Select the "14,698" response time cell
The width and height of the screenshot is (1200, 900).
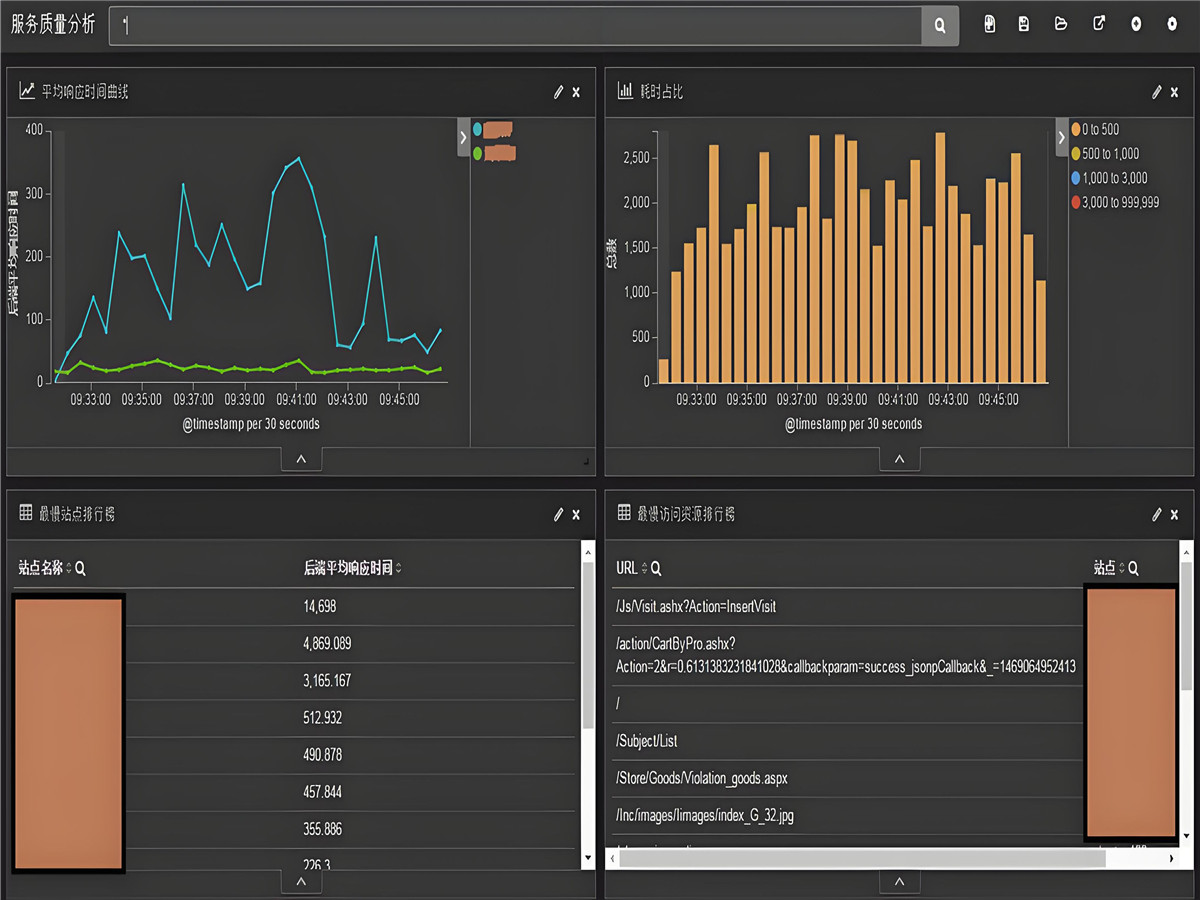pos(320,606)
